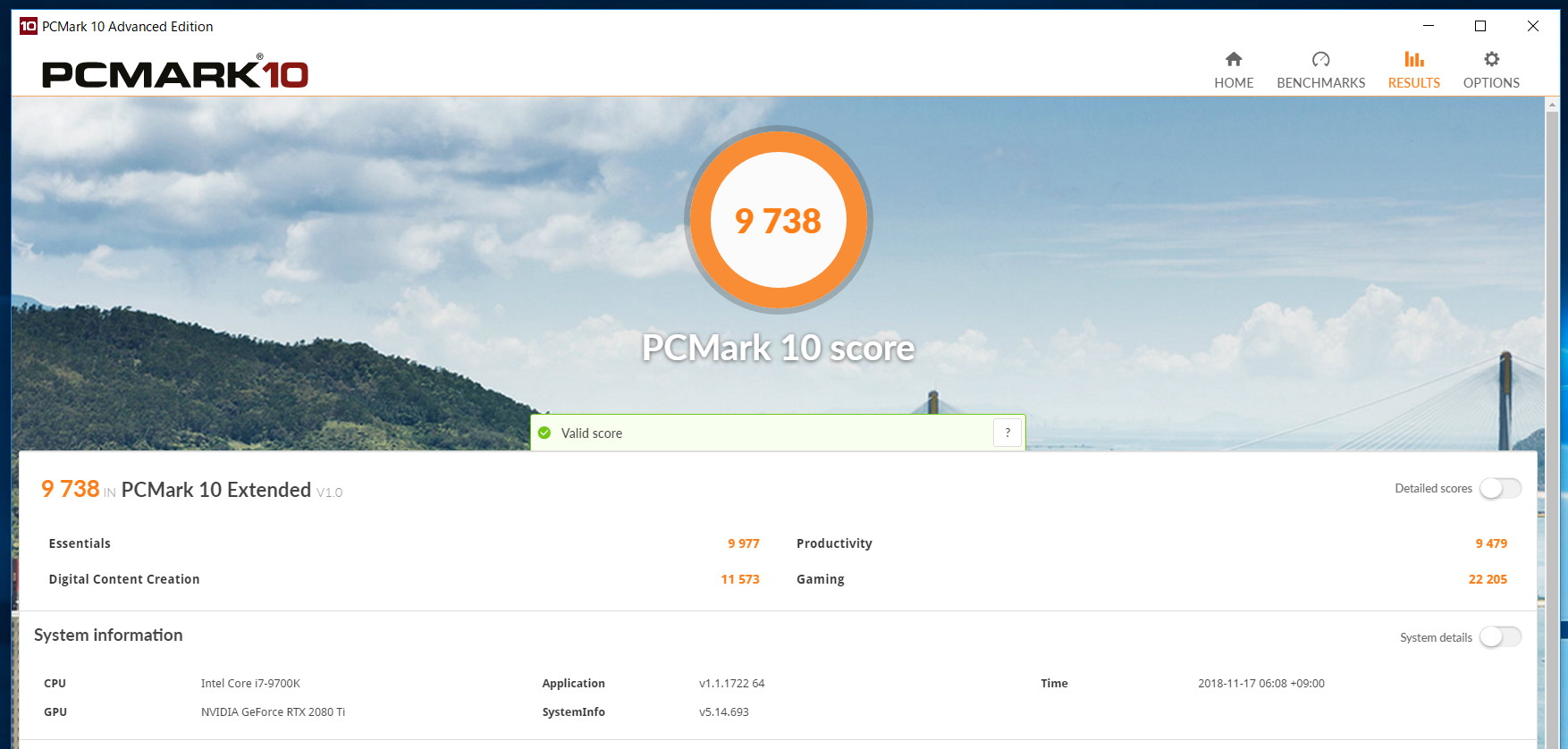
Task: Enable the Detailed scores toggle
Action: click(1500, 488)
